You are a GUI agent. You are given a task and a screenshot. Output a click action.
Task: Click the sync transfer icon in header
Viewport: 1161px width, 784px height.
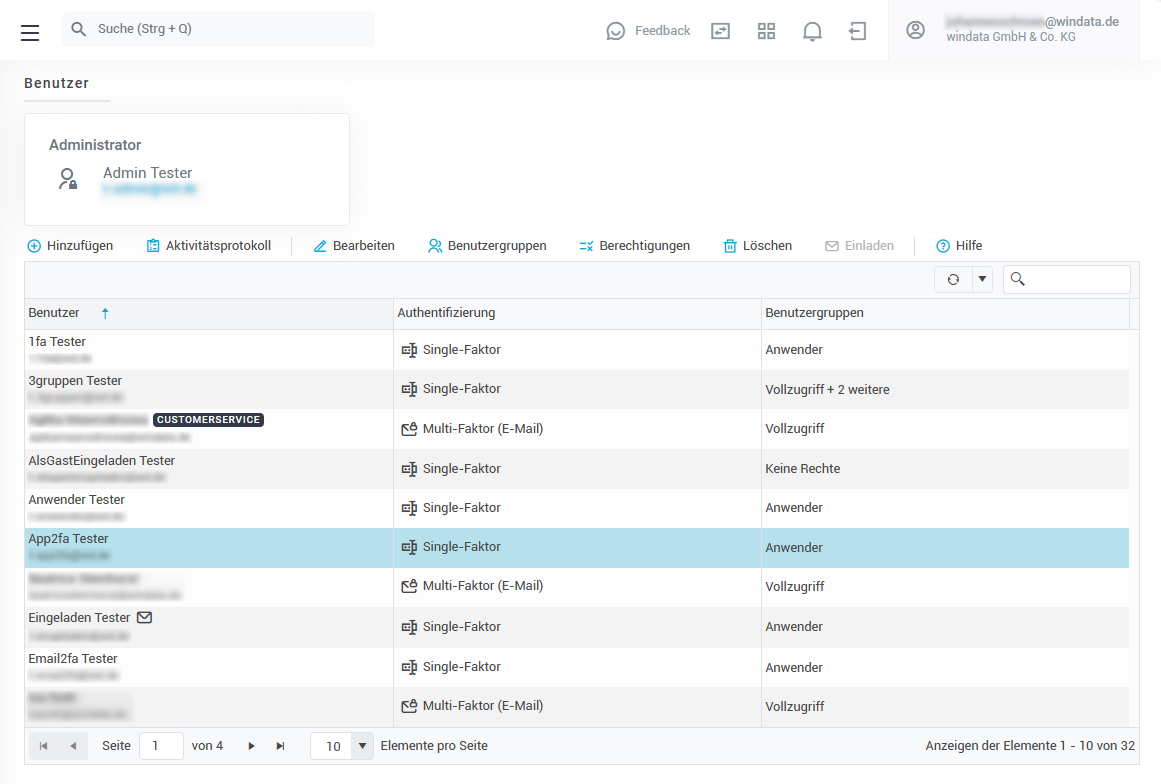(720, 31)
